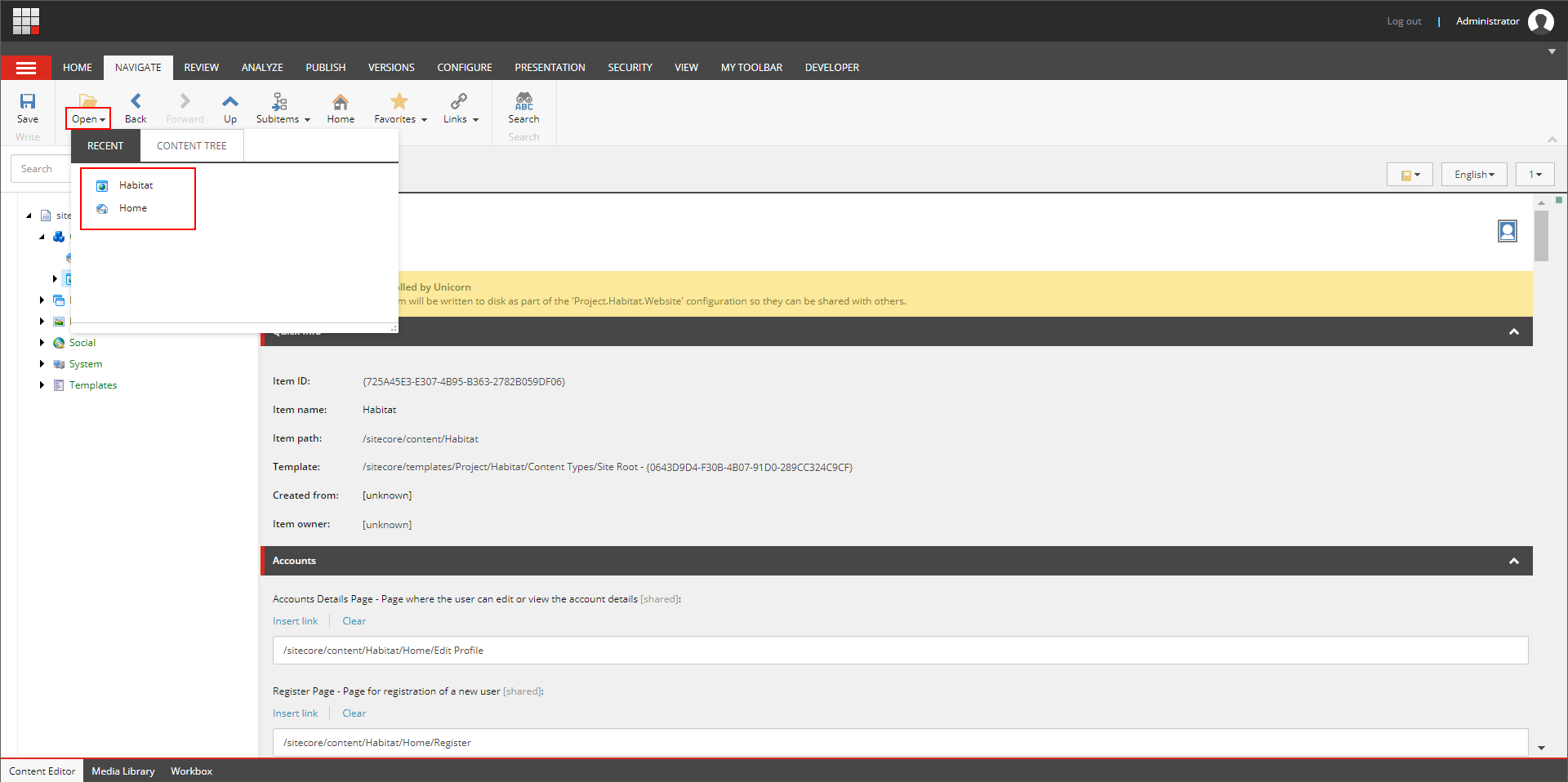
Task: Click the red hamburger menu button
Action: click(26, 68)
